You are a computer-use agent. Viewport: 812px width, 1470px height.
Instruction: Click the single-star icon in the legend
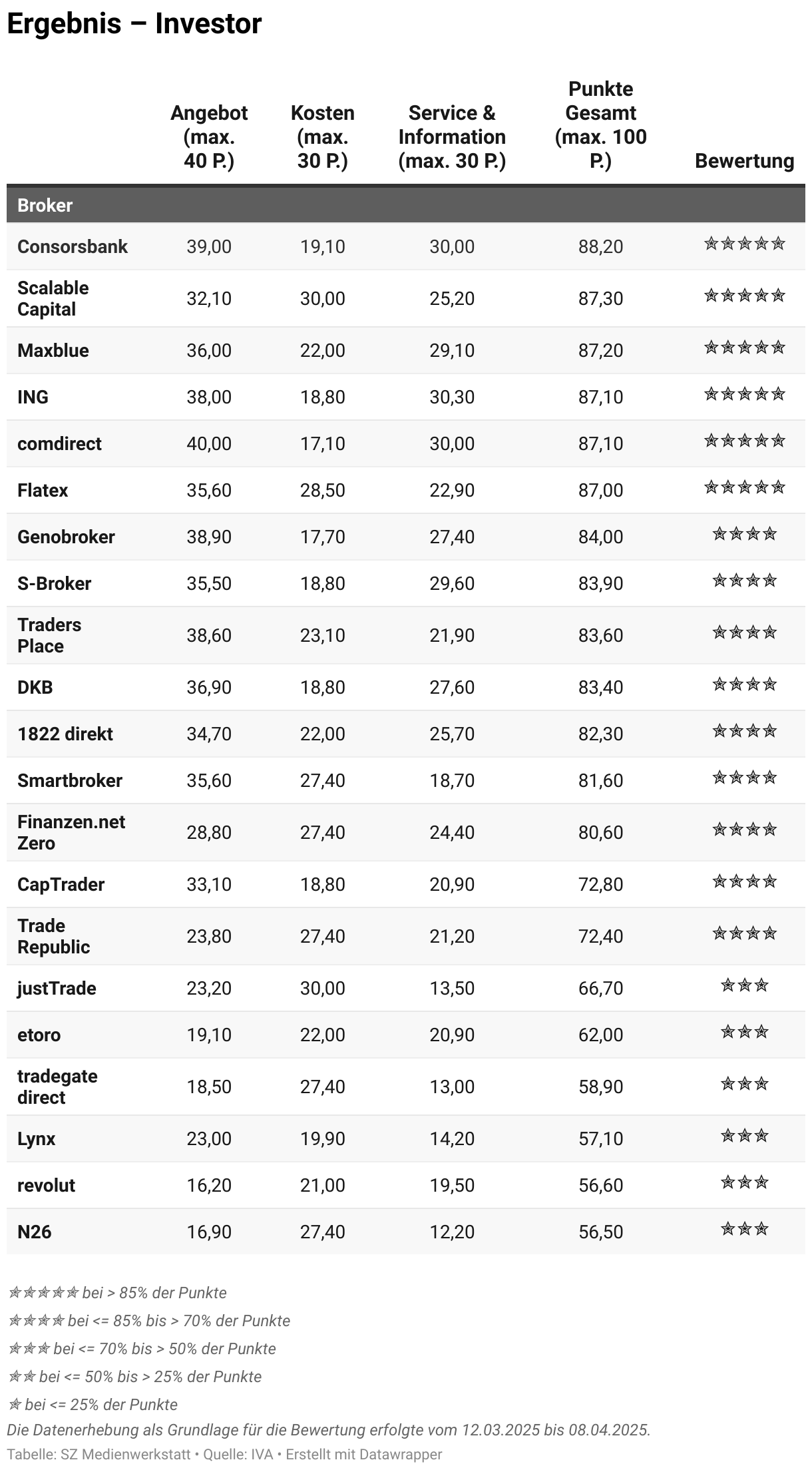point(15,1405)
